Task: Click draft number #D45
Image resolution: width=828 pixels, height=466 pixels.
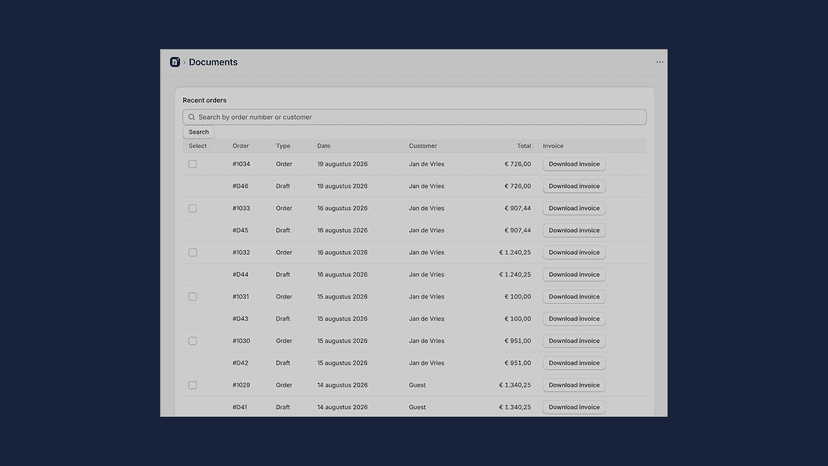Action: (x=240, y=231)
